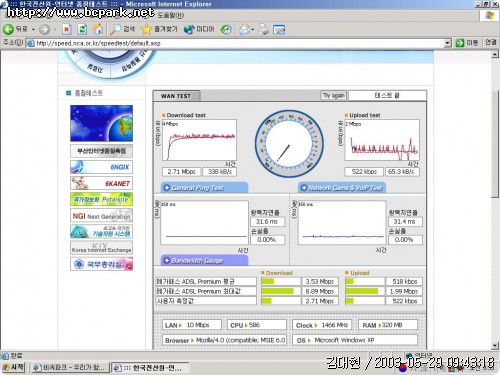The image size is (500, 375).
Task: Refresh the page using the Refresh icon
Action: (x=82, y=29)
